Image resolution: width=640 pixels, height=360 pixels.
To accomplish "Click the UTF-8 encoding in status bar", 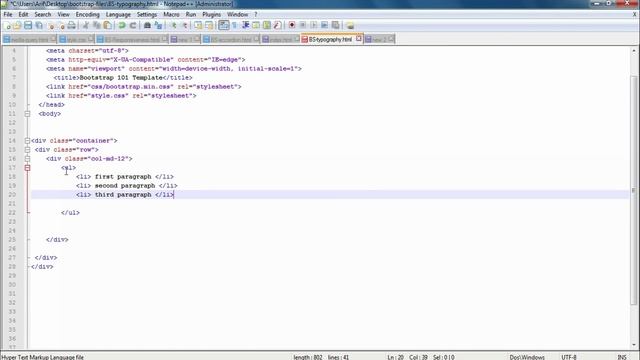I will click(x=569, y=357).
